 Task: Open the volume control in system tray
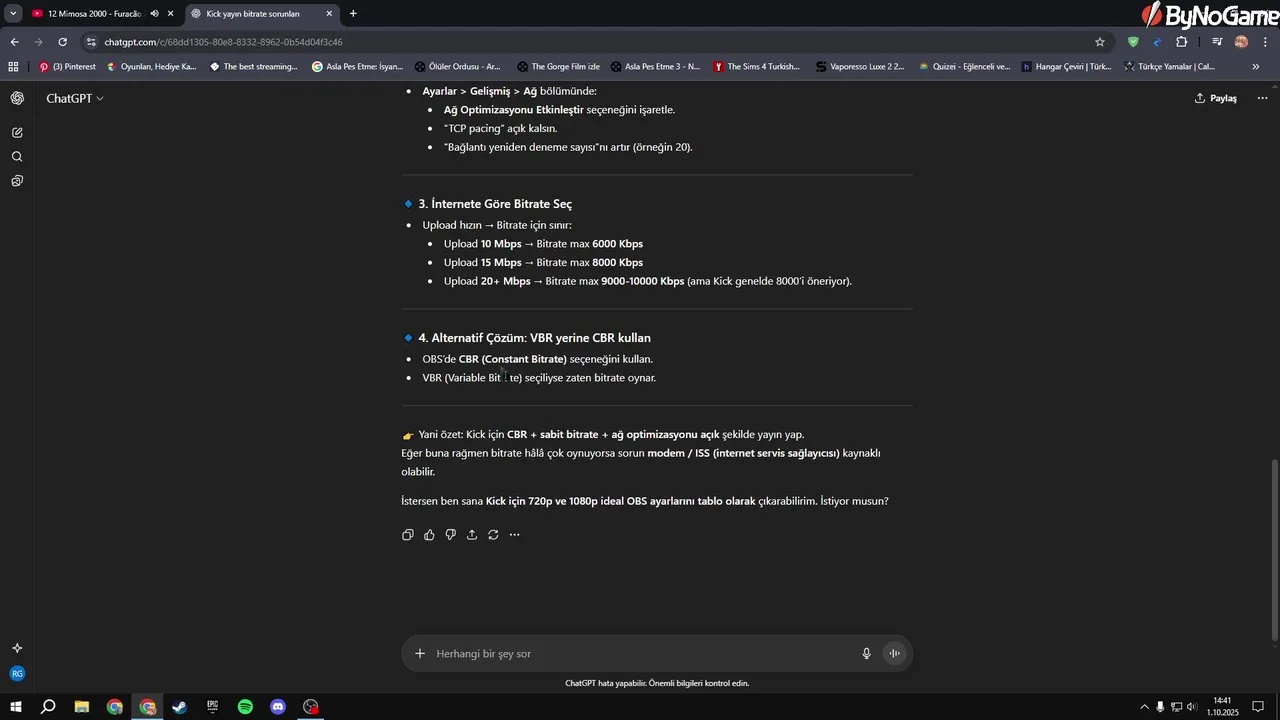[x=1192, y=707]
